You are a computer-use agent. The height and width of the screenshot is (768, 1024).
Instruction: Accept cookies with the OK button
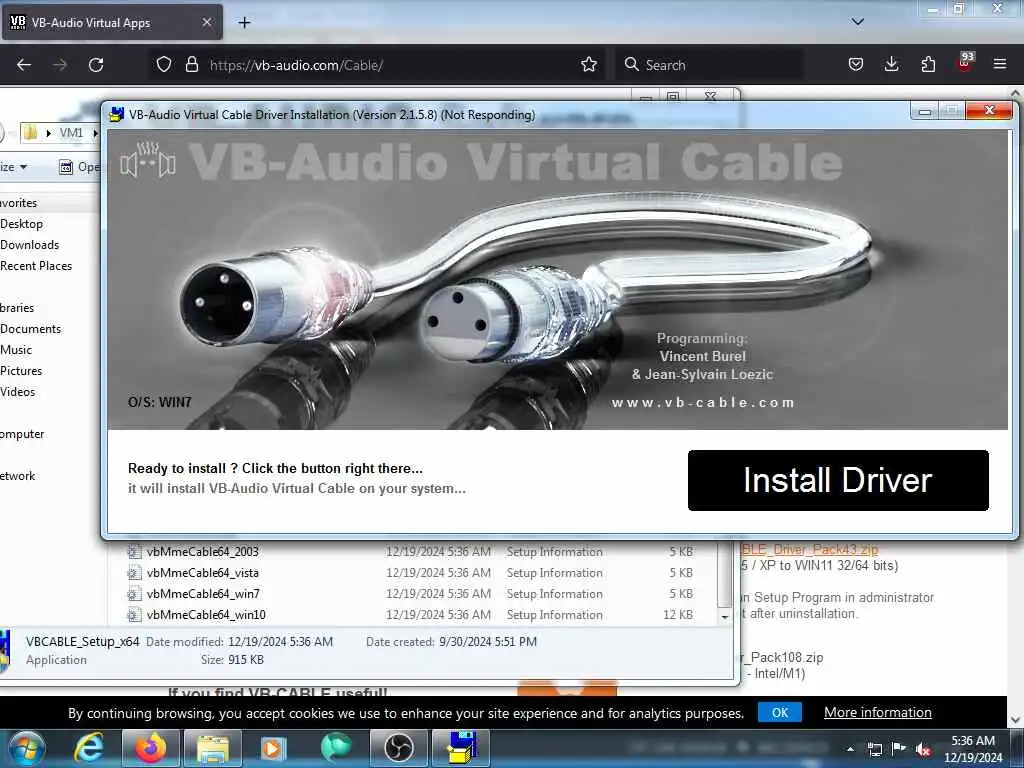[780, 712]
